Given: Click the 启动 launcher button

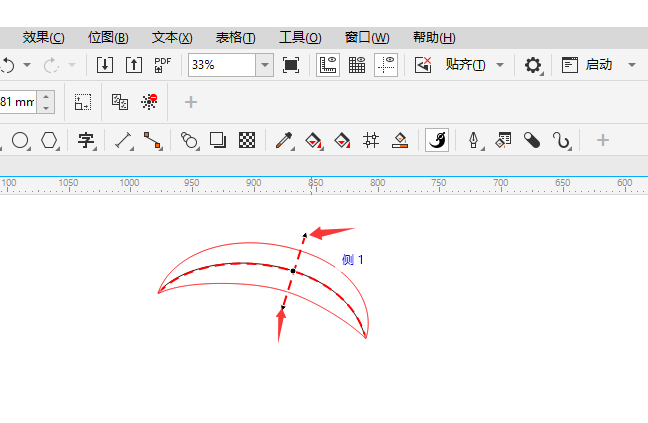Looking at the screenshot, I should pyautogui.click(x=587, y=65).
